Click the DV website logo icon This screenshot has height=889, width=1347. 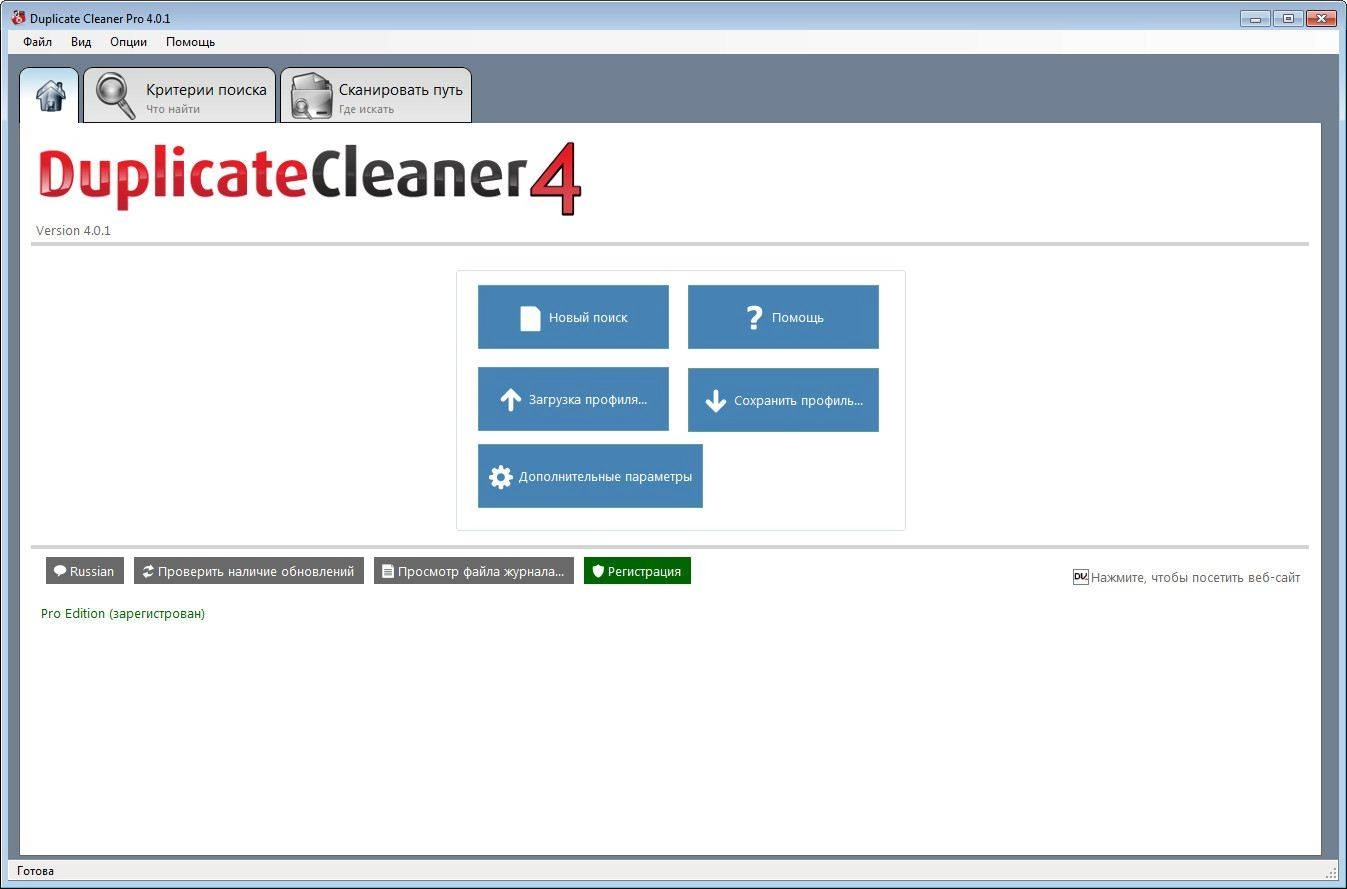tap(1080, 577)
